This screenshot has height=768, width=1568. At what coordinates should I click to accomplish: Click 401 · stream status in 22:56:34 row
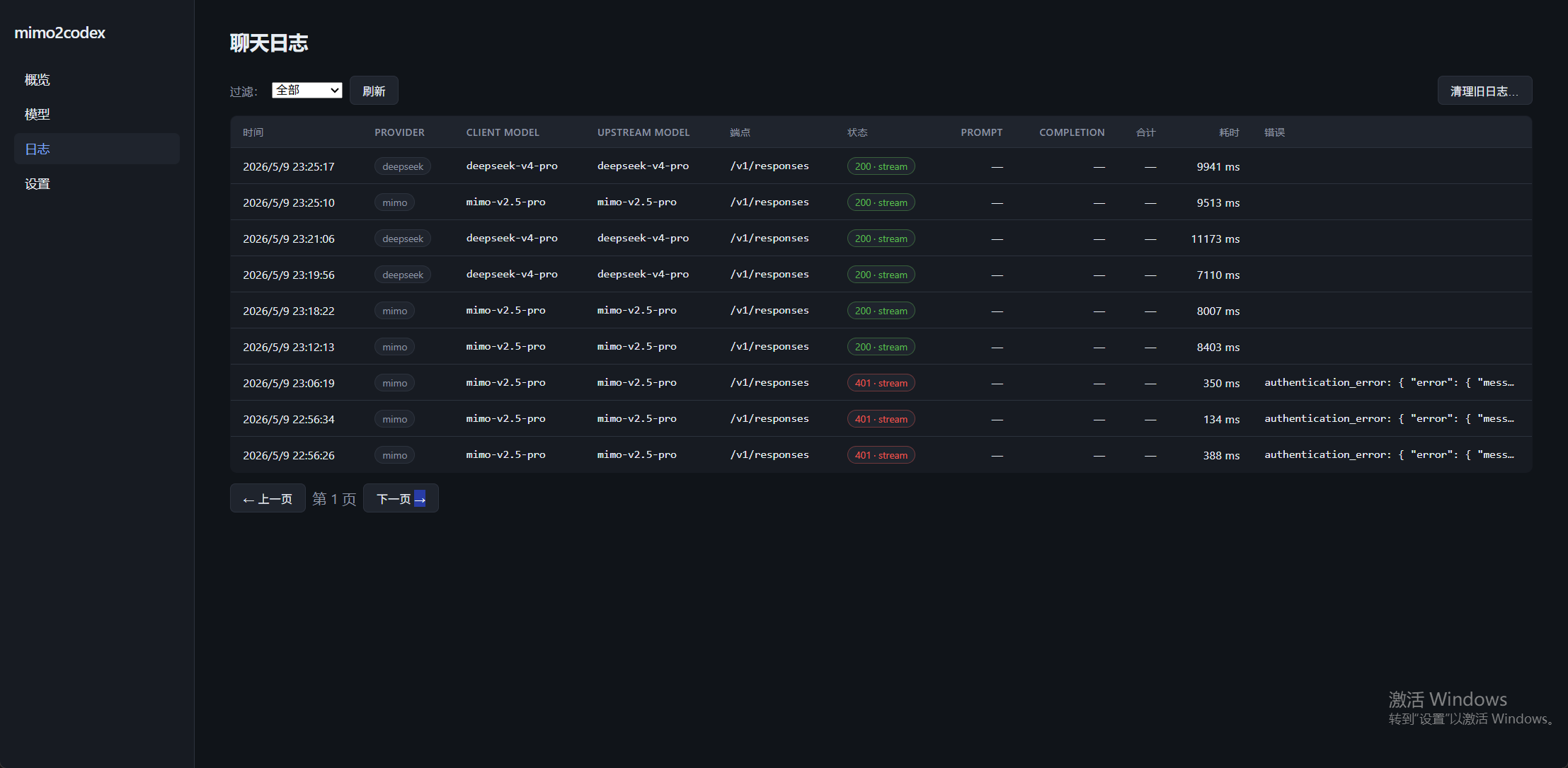881,419
